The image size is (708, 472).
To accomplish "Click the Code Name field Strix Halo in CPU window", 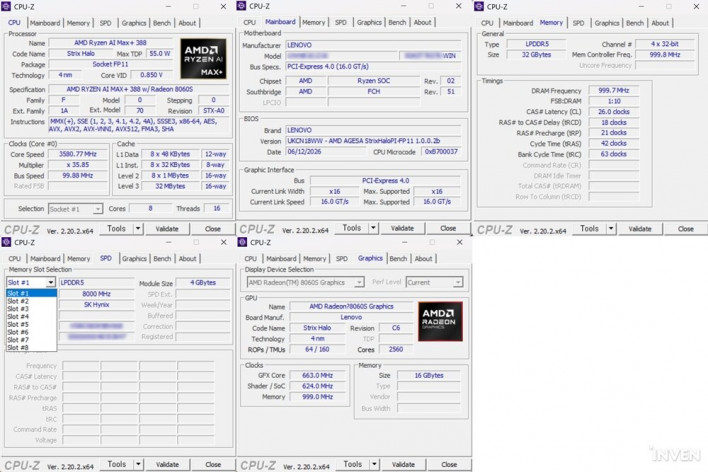I will [81, 54].
